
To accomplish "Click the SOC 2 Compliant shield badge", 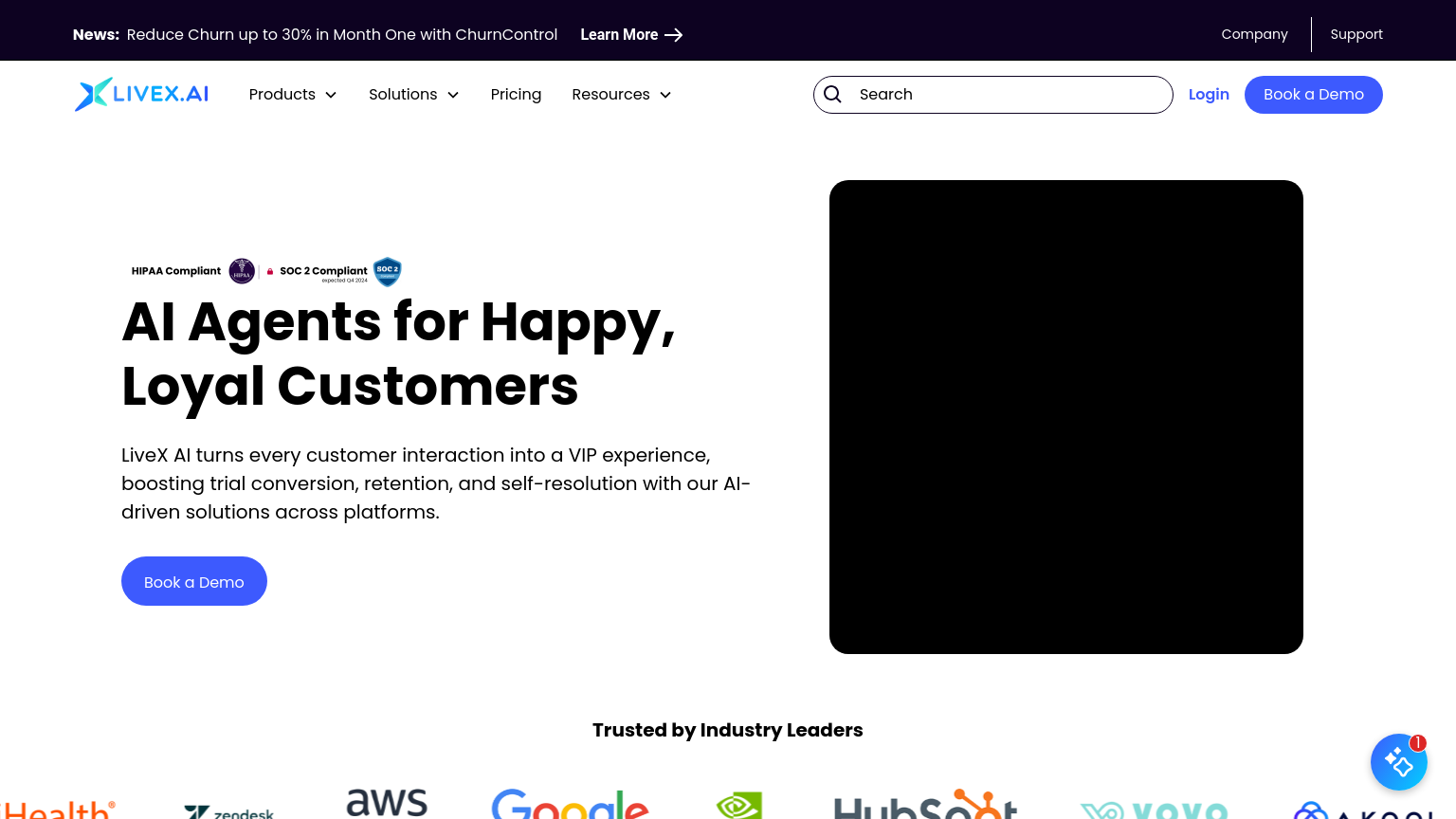I will click(387, 272).
